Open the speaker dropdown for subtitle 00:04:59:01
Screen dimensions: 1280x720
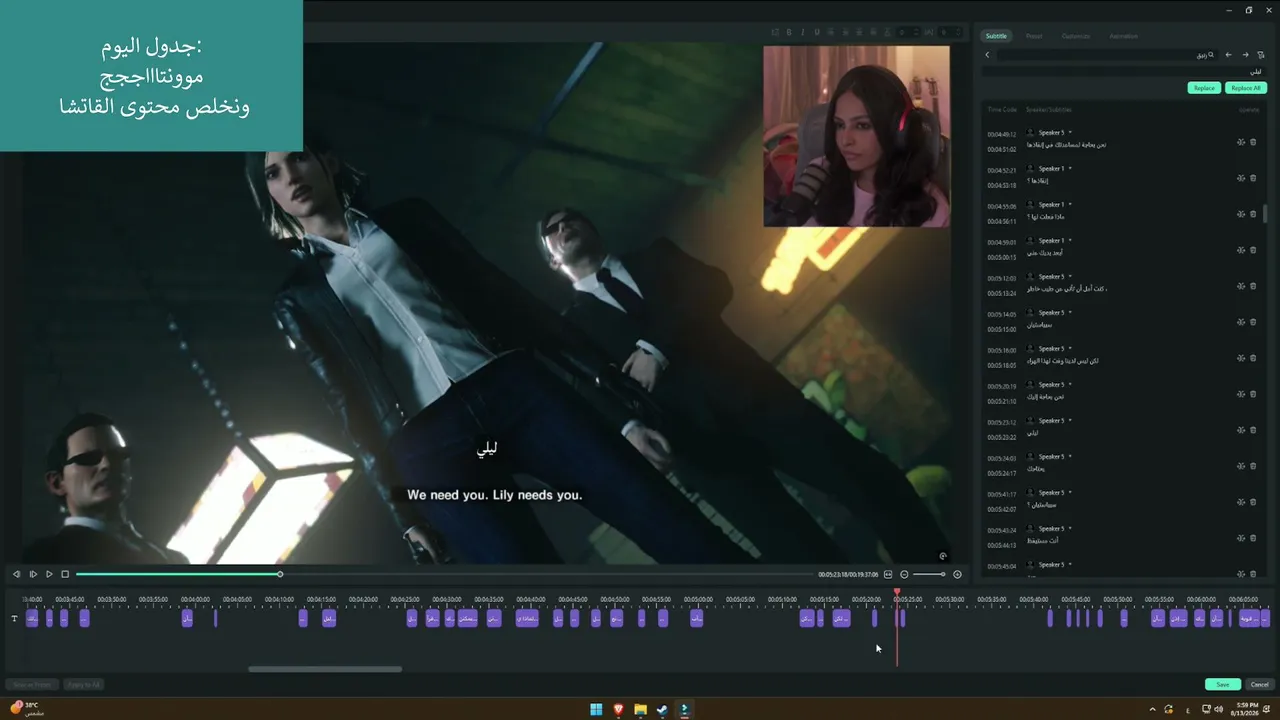pyautogui.click(x=1070, y=240)
